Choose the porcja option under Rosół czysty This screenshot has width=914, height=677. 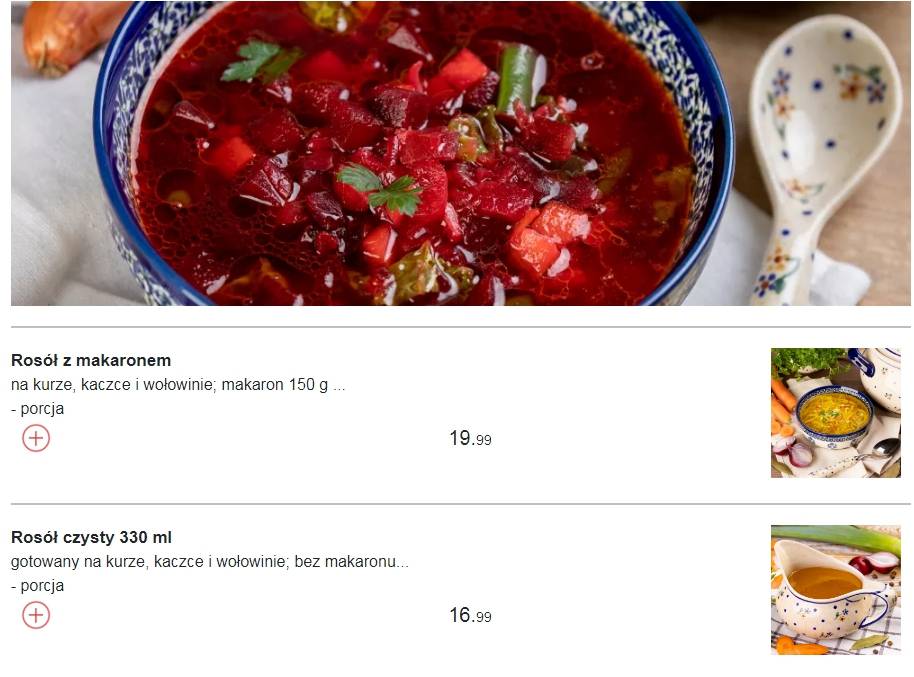pyautogui.click(x=37, y=586)
